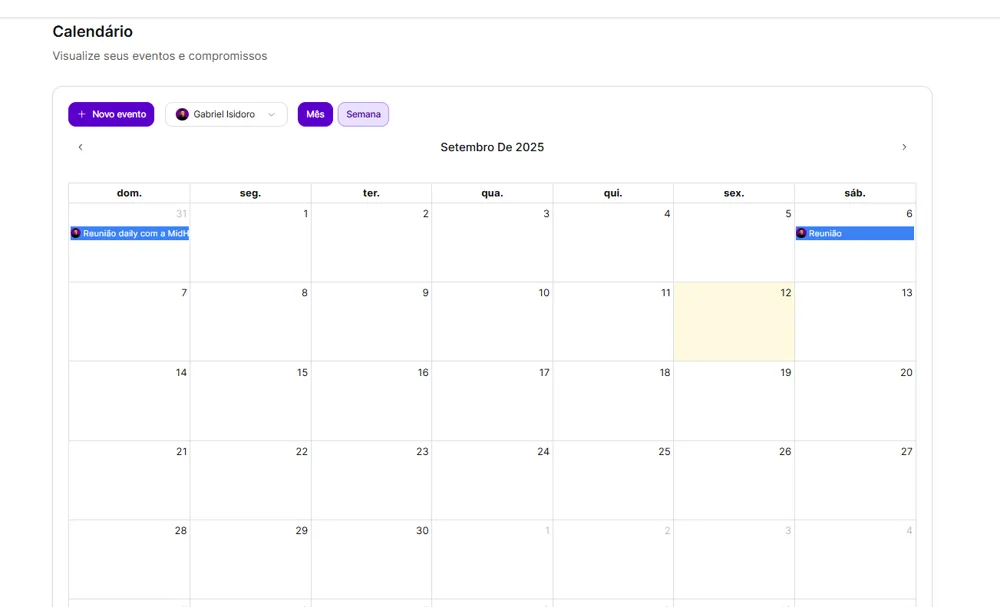Screen dimensions: 1000x607
Task: Open the Reunião daily com a MidH event
Action: click(129, 233)
